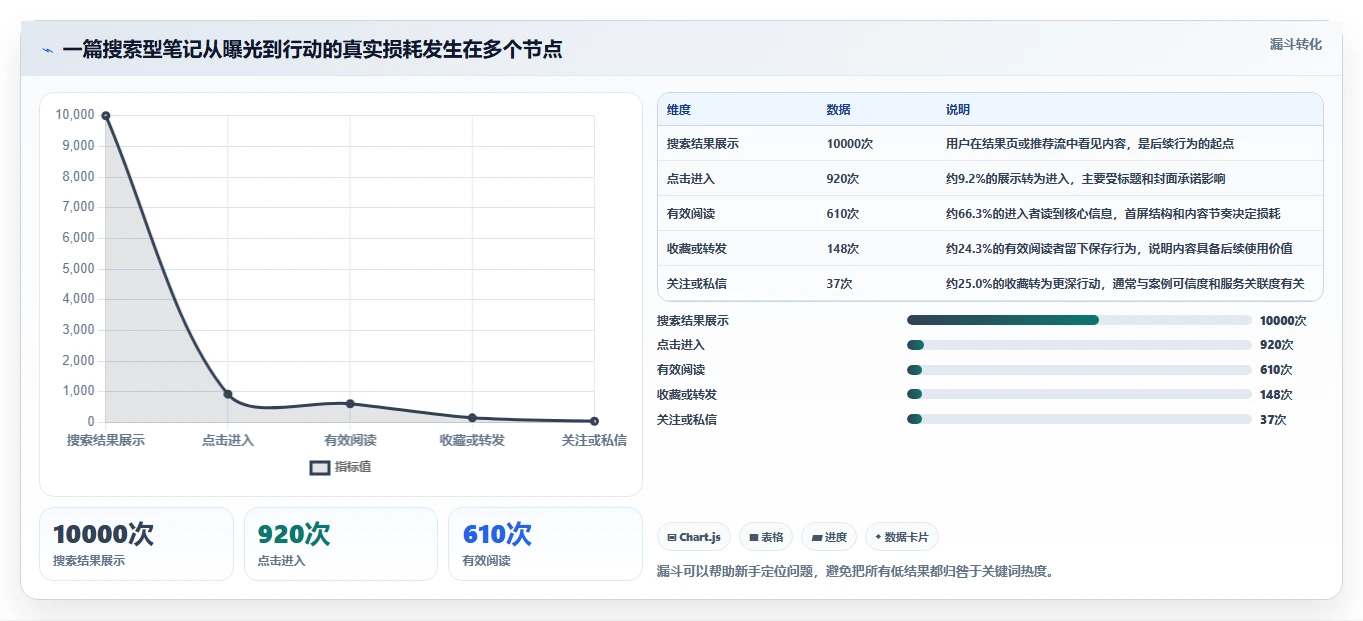
Task: Click the 进度 chip
Action: tap(829, 537)
